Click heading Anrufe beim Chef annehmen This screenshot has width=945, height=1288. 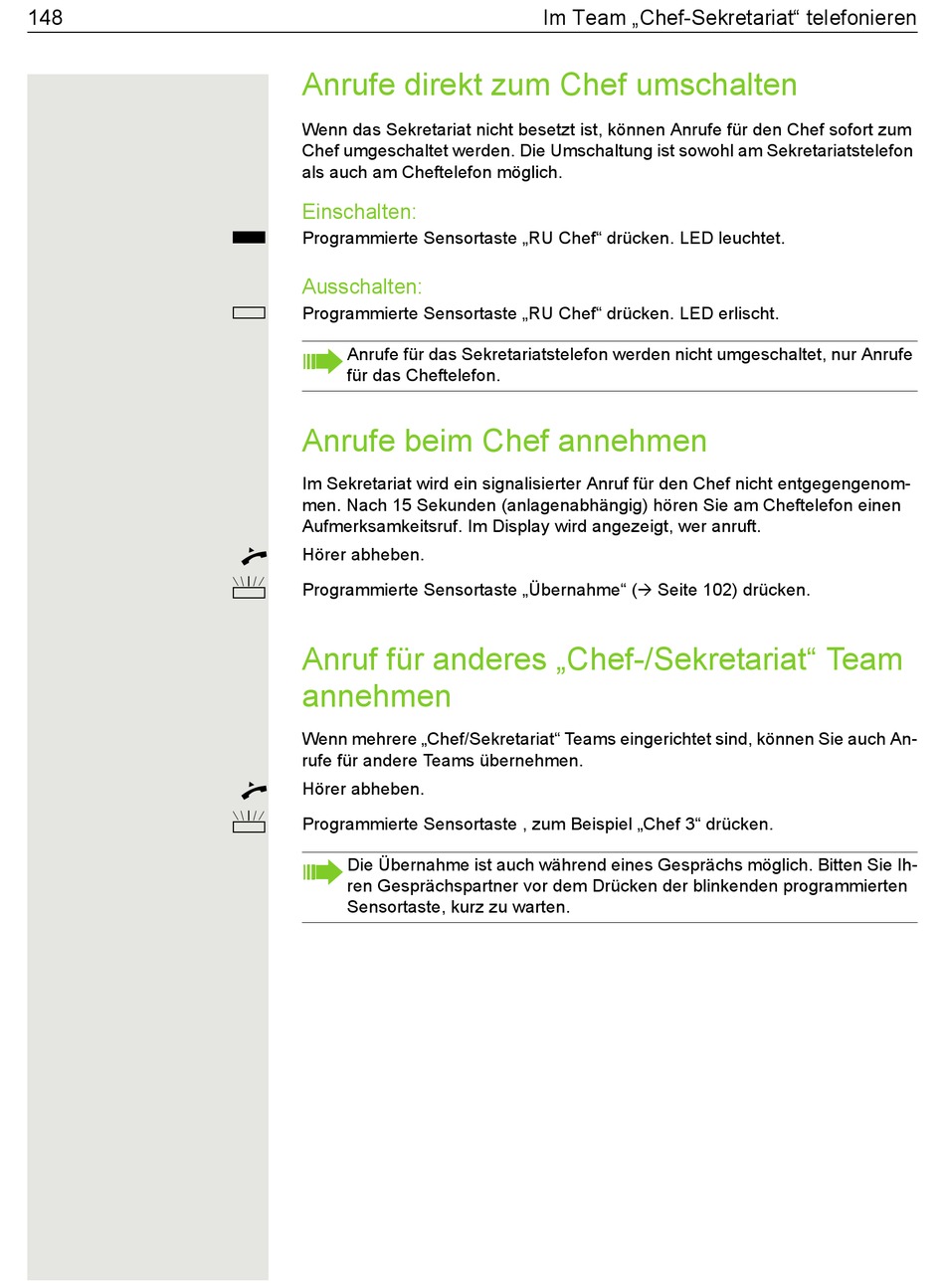[504, 441]
